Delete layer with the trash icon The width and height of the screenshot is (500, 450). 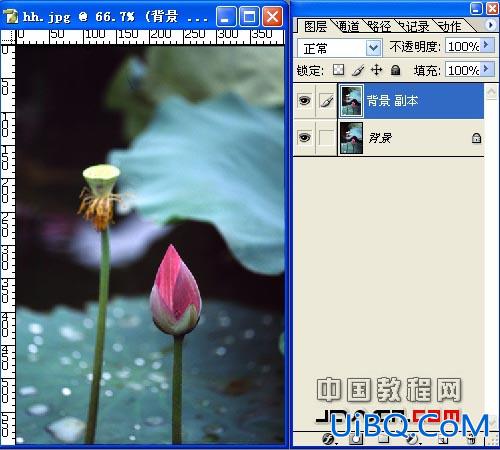(471, 439)
